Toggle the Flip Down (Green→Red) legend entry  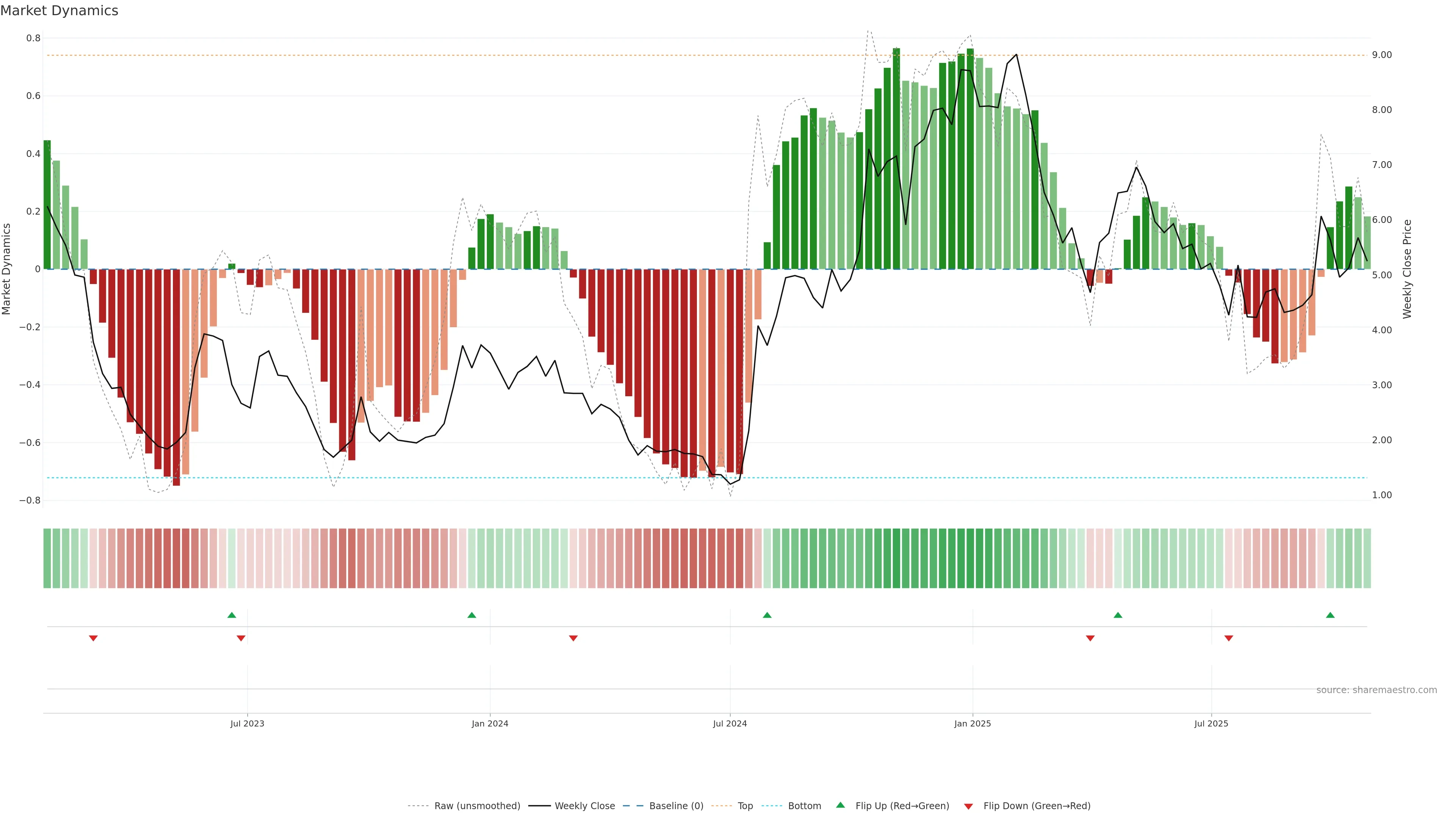pyautogui.click(x=1037, y=806)
